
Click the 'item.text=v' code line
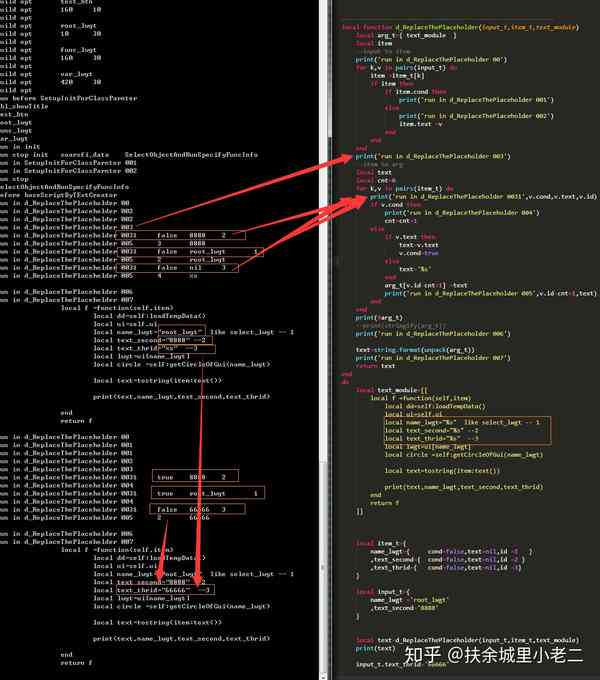pyautogui.click(x=421, y=124)
